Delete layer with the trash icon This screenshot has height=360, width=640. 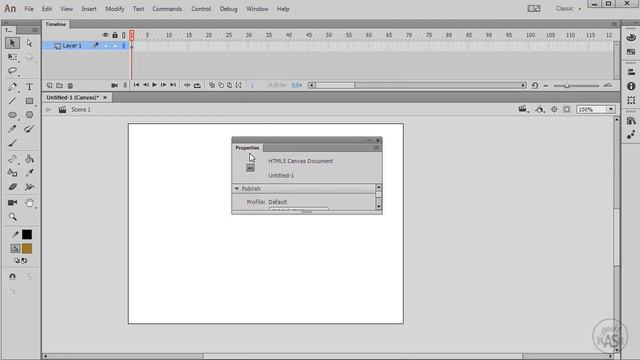coord(70,85)
